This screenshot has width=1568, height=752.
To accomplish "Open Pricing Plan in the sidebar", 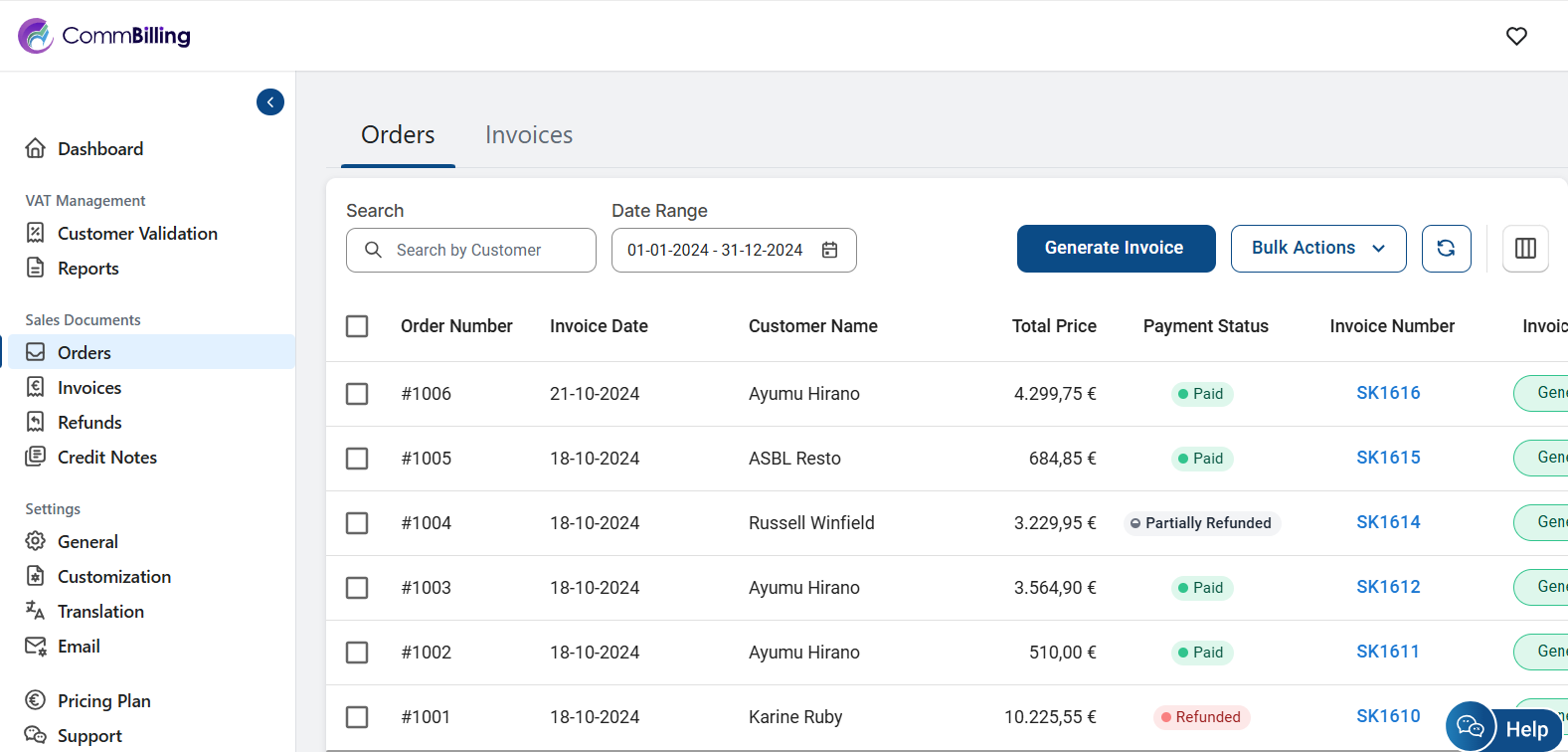I will [x=103, y=701].
